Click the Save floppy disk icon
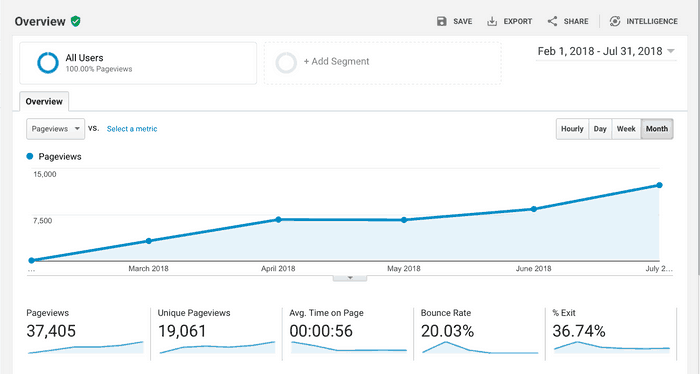 coord(441,21)
